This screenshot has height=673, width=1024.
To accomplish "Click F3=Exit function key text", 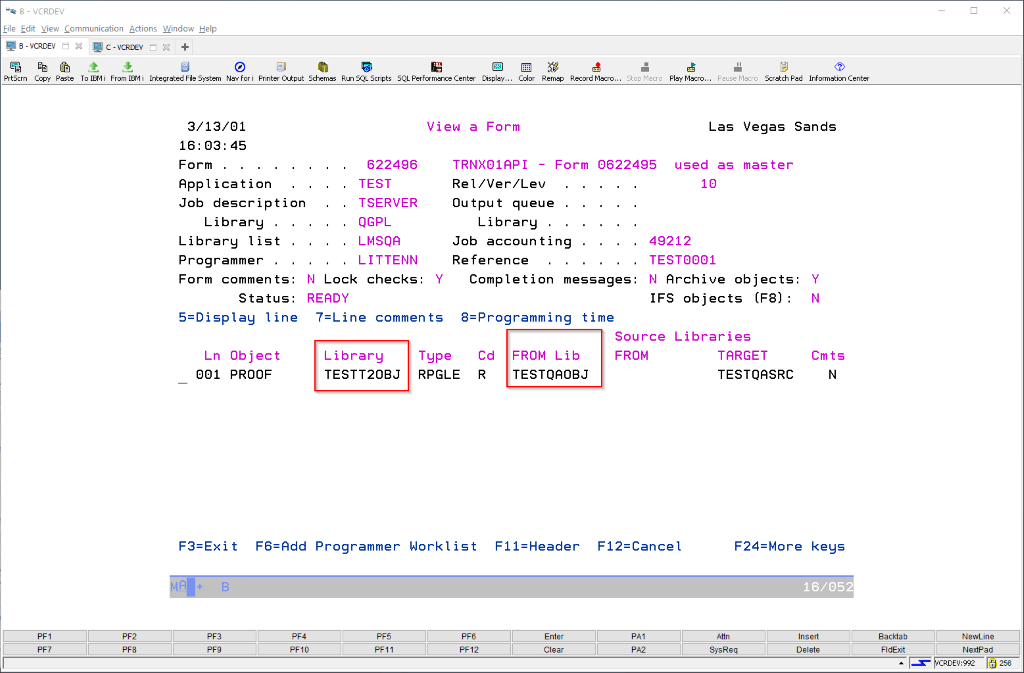I will tap(208, 546).
